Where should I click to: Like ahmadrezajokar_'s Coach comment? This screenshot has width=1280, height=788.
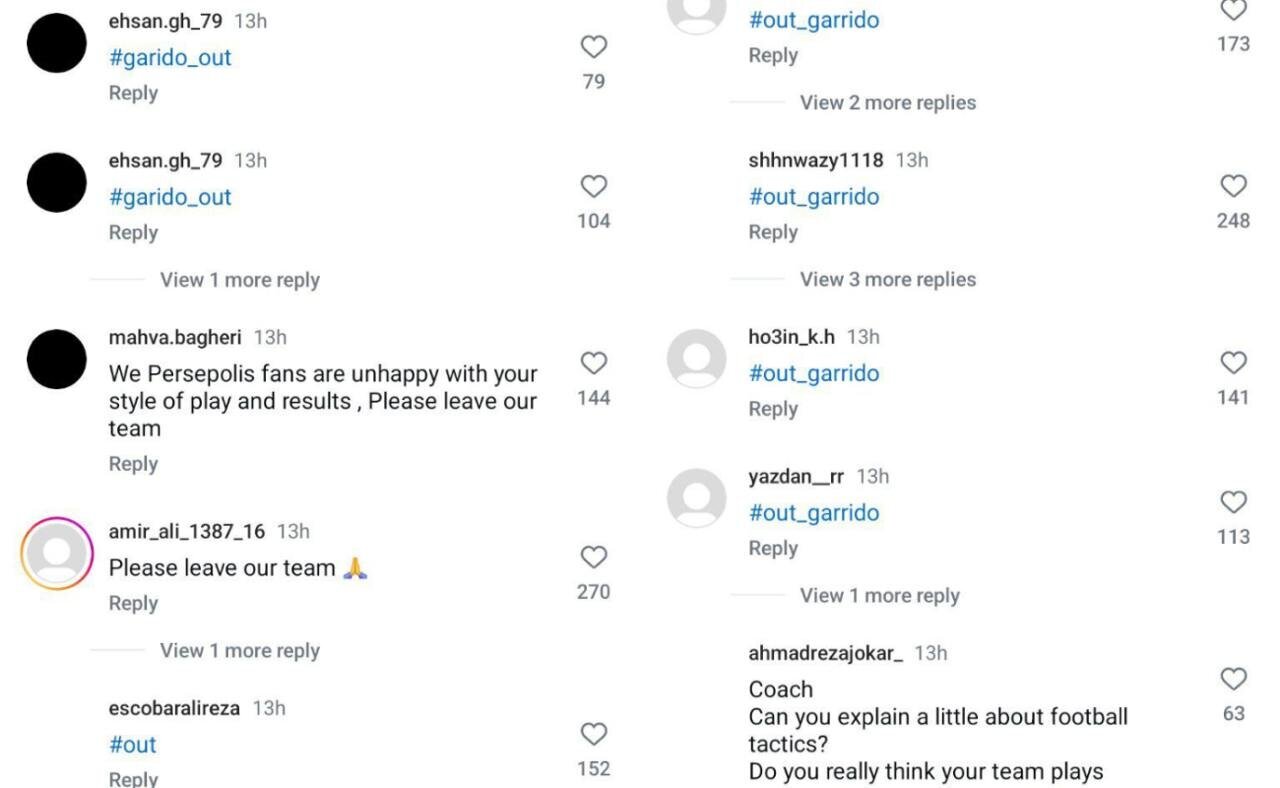tap(1234, 679)
